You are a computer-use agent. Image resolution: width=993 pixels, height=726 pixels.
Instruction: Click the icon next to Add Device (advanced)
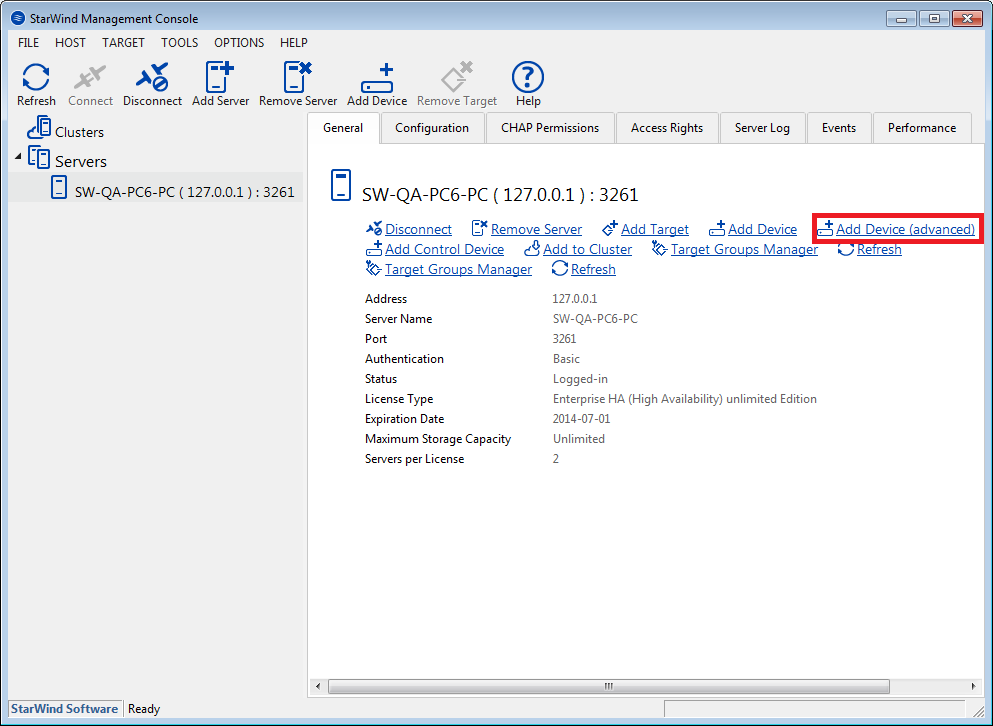click(825, 228)
